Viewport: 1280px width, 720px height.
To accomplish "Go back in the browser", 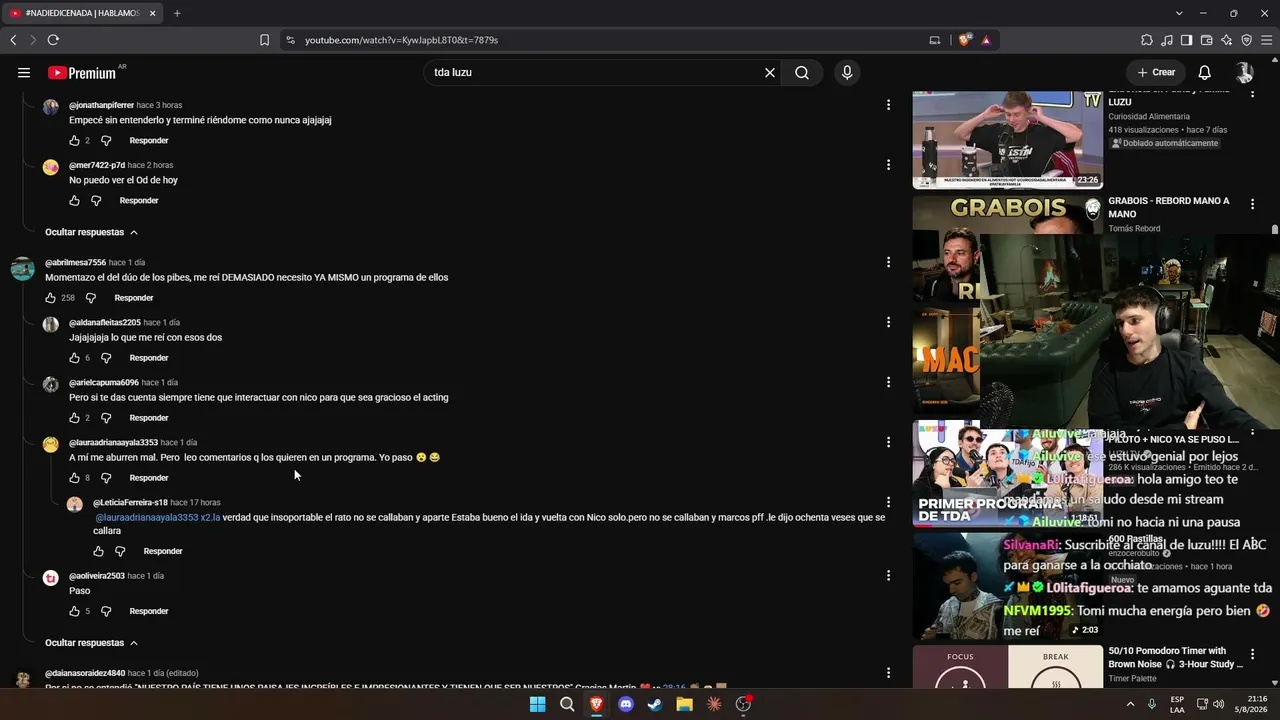I will [13, 40].
